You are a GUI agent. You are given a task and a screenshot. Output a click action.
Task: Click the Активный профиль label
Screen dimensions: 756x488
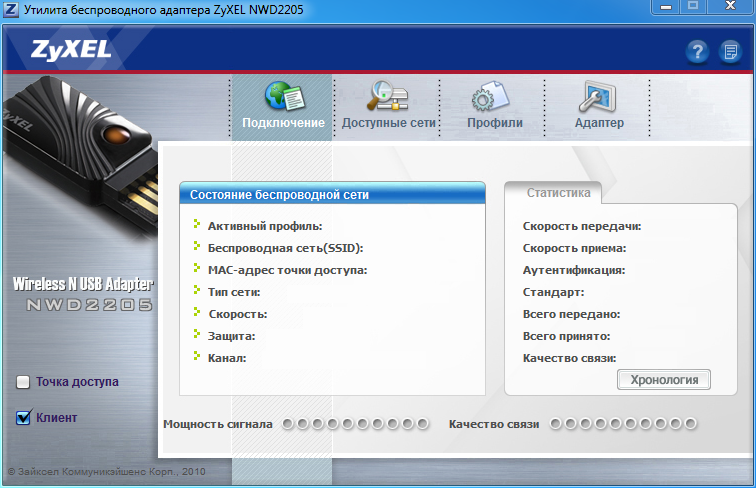265,226
